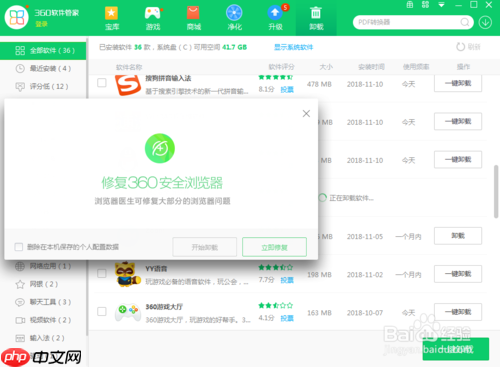Select 全部软件 (36) sidebar item
Image resolution: width=500 pixels, height=367 pixels.
click(x=43, y=51)
